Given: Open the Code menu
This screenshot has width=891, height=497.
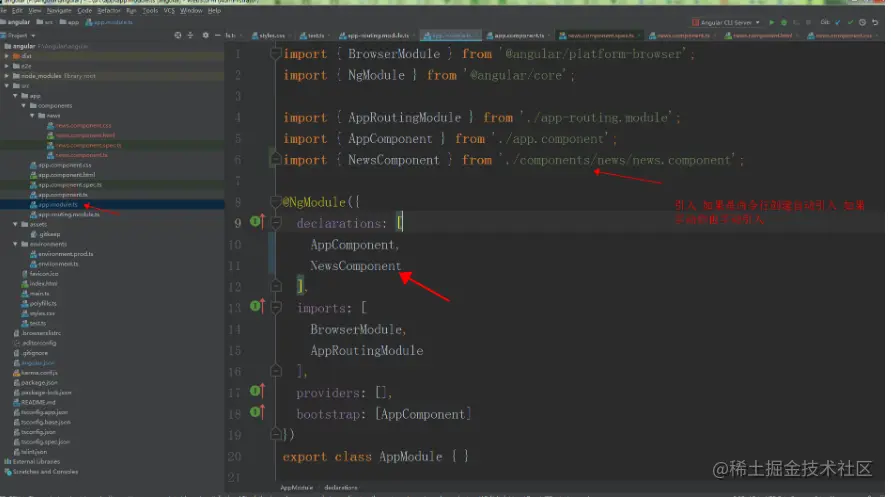Looking at the screenshot, I should pos(85,10).
